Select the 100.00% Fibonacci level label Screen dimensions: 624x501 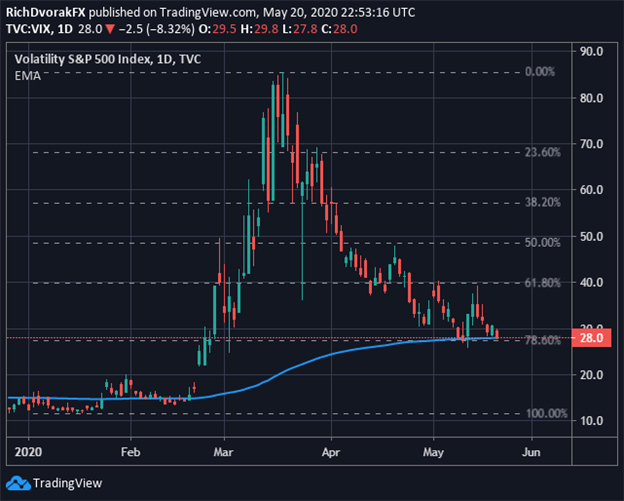pyautogui.click(x=546, y=413)
